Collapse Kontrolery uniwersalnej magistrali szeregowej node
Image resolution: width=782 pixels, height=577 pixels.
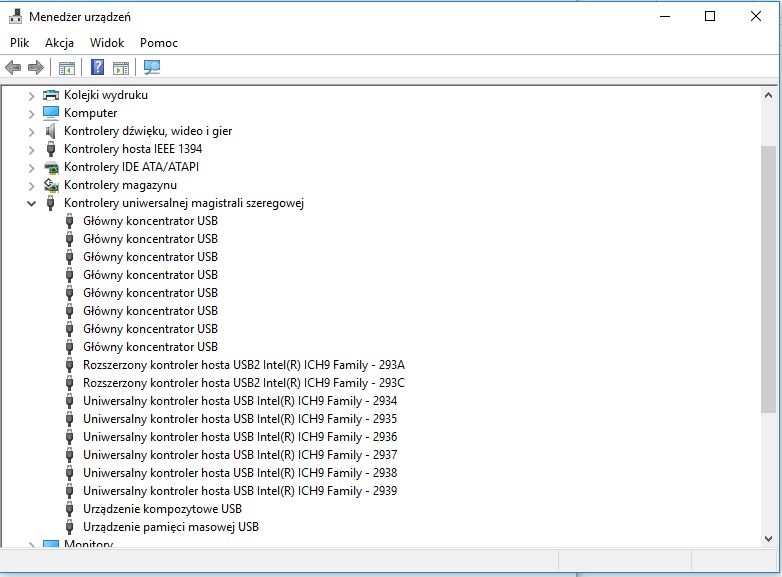[31, 203]
